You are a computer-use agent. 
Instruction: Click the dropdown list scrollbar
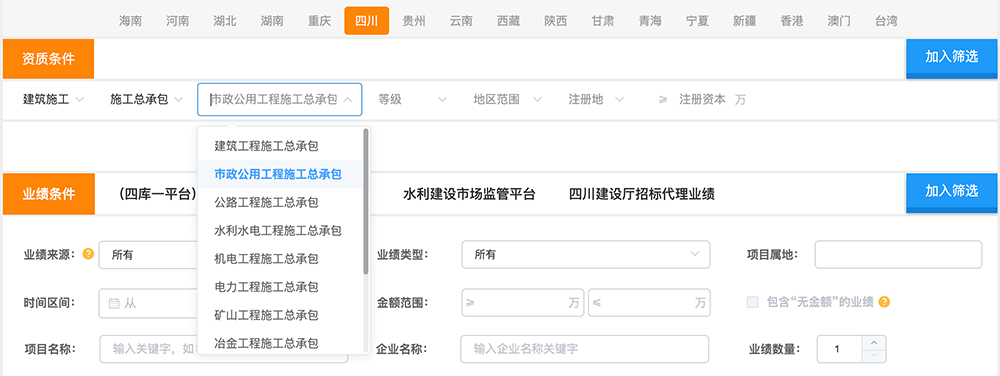coord(366,201)
